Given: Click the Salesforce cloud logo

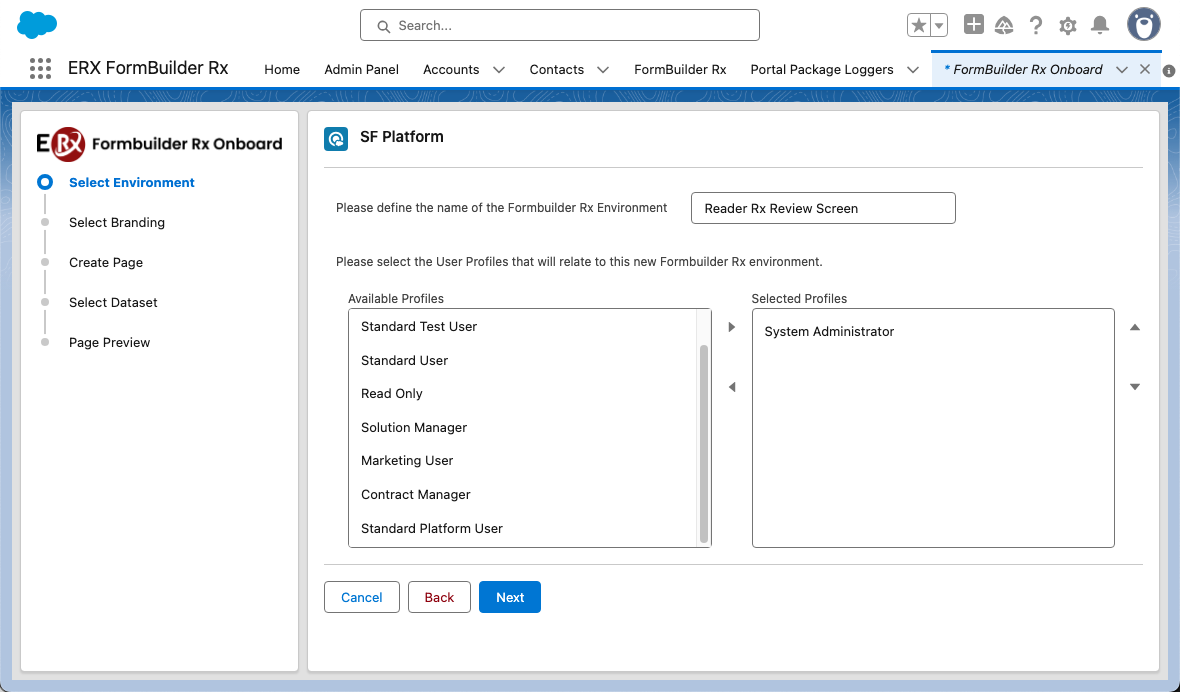Looking at the screenshot, I should pyautogui.click(x=37, y=25).
